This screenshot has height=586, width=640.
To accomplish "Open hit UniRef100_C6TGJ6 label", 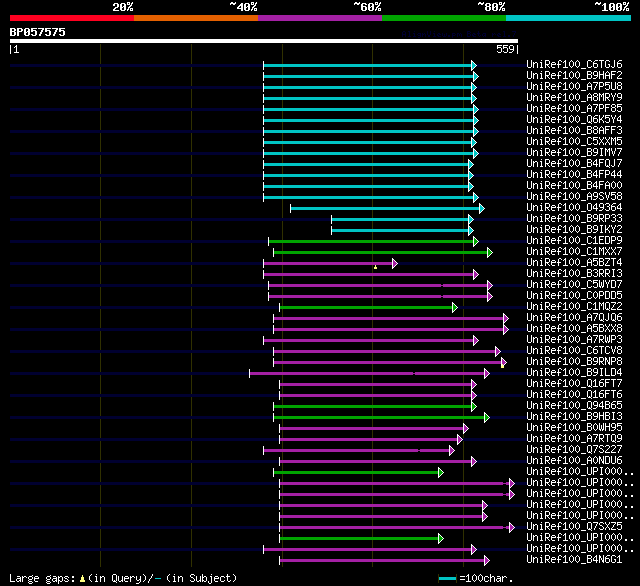I will 574,64.
